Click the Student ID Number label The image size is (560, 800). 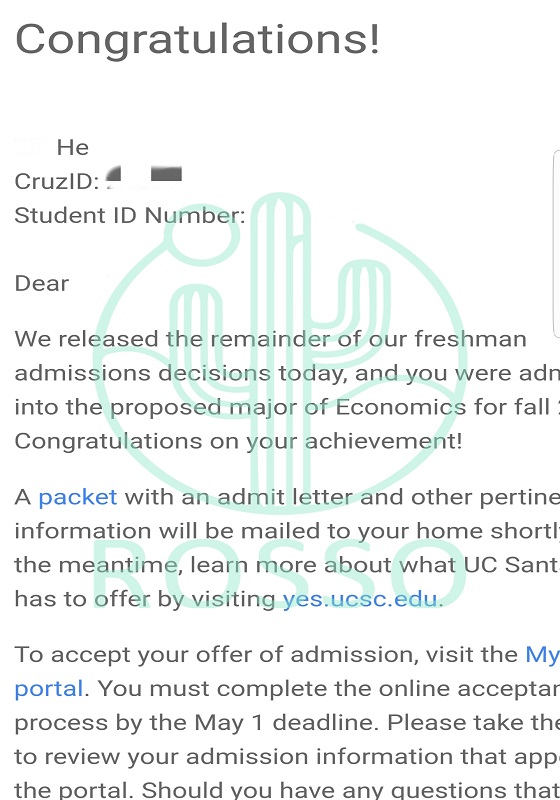130,215
